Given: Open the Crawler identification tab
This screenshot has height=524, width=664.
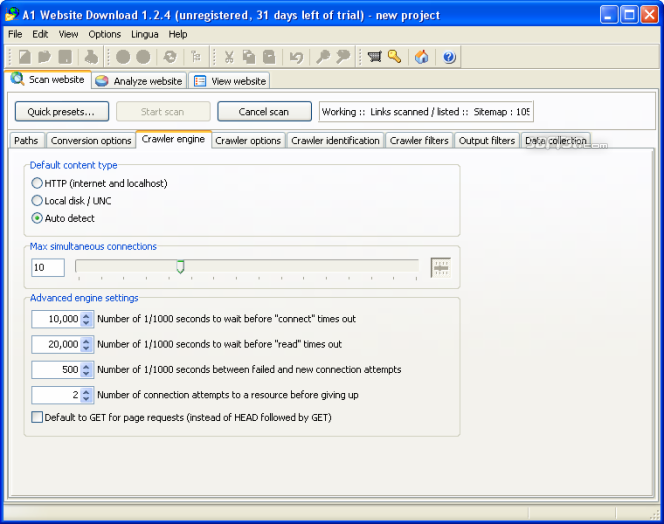Looking at the screenshot, I should coord(335,141).
